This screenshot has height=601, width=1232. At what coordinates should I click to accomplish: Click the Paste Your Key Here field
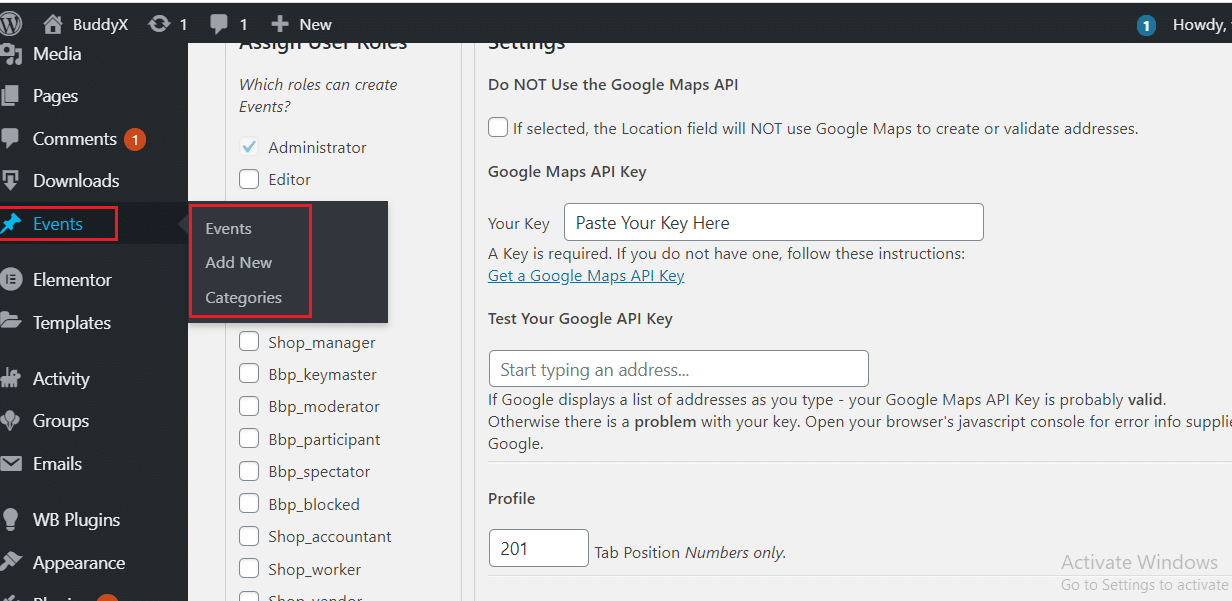(x=773, y=221)
